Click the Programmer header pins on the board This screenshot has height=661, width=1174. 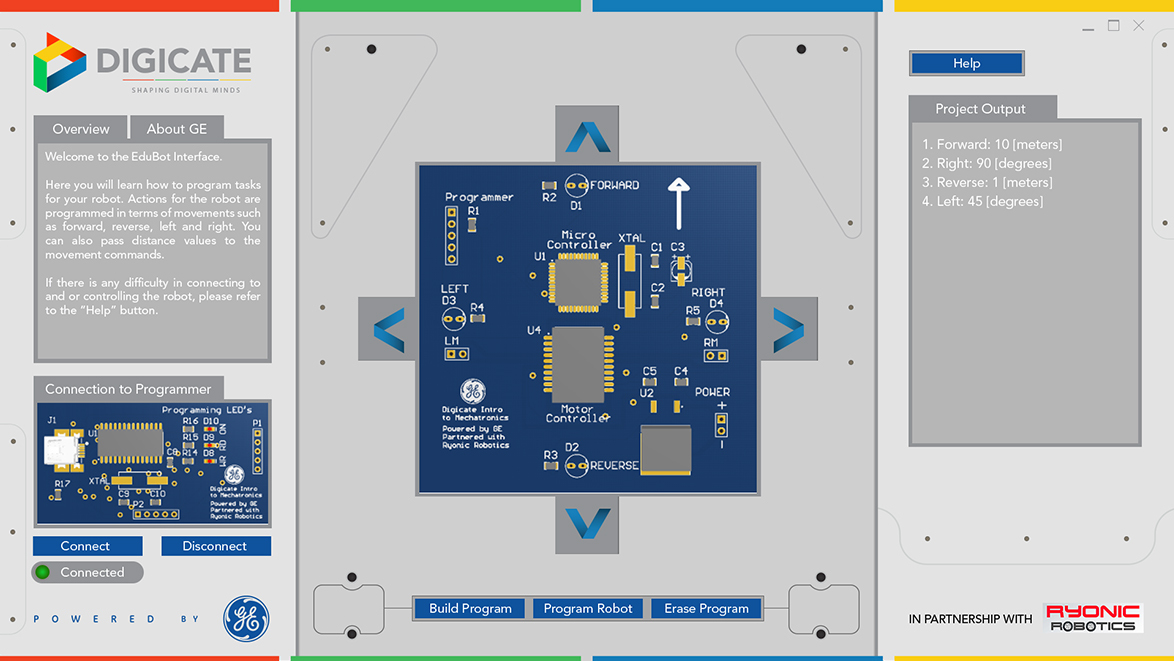tap(451, 236)
